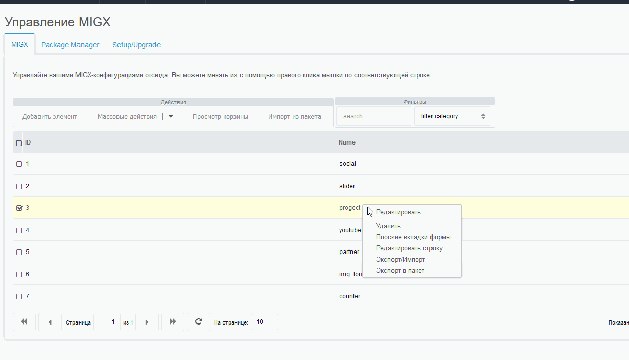The width and height of the screenshot is (629, 360).
Task: Select the 'slider' name cell
Action: [347, 186]
